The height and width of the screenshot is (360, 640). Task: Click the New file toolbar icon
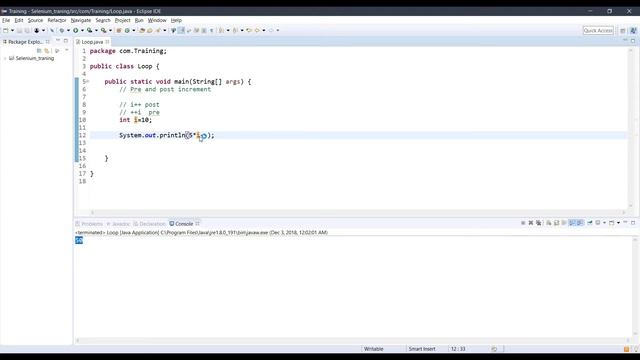pos(6,30)
